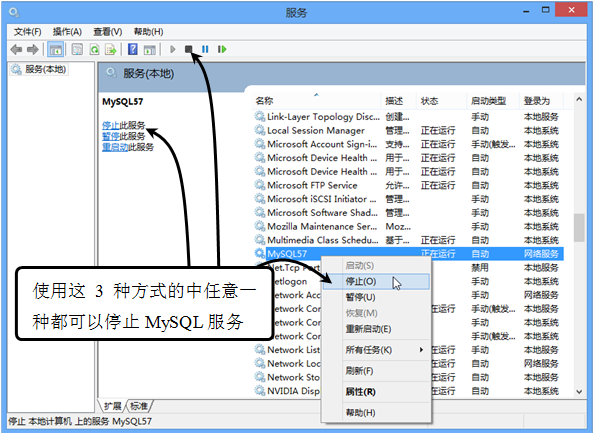Click the blue Help question-mark icon
Image resolution: width=596 pixels, height=436 pixels.
point(133,49)
